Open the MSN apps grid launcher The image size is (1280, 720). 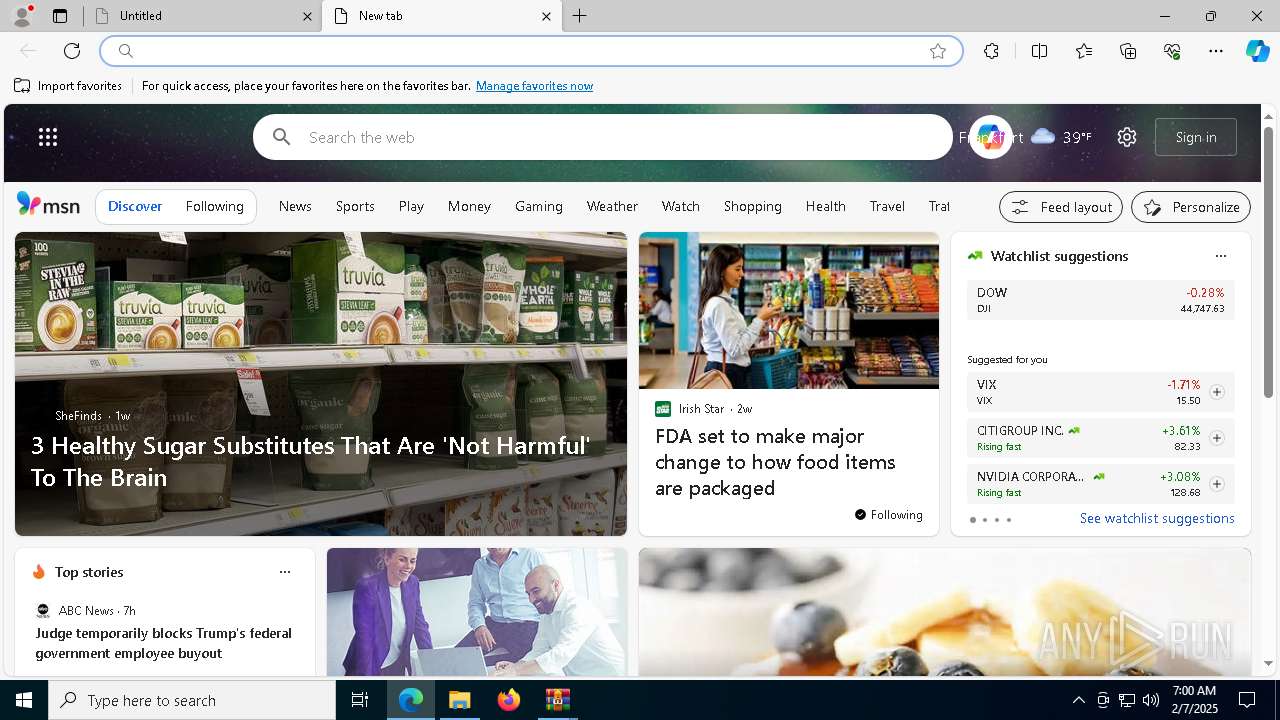coord(48,137)
